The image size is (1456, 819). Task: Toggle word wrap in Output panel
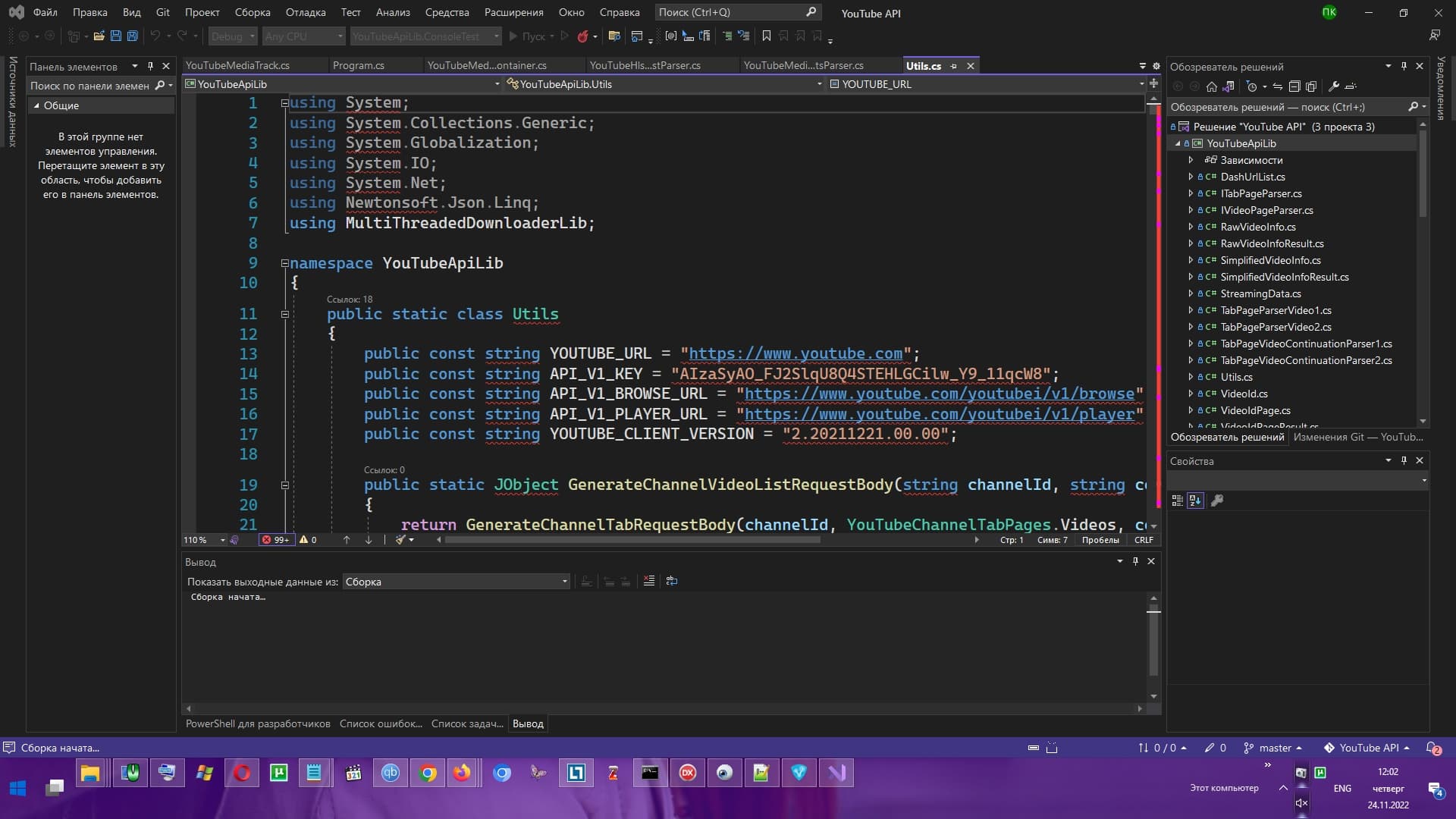point(672,581)
